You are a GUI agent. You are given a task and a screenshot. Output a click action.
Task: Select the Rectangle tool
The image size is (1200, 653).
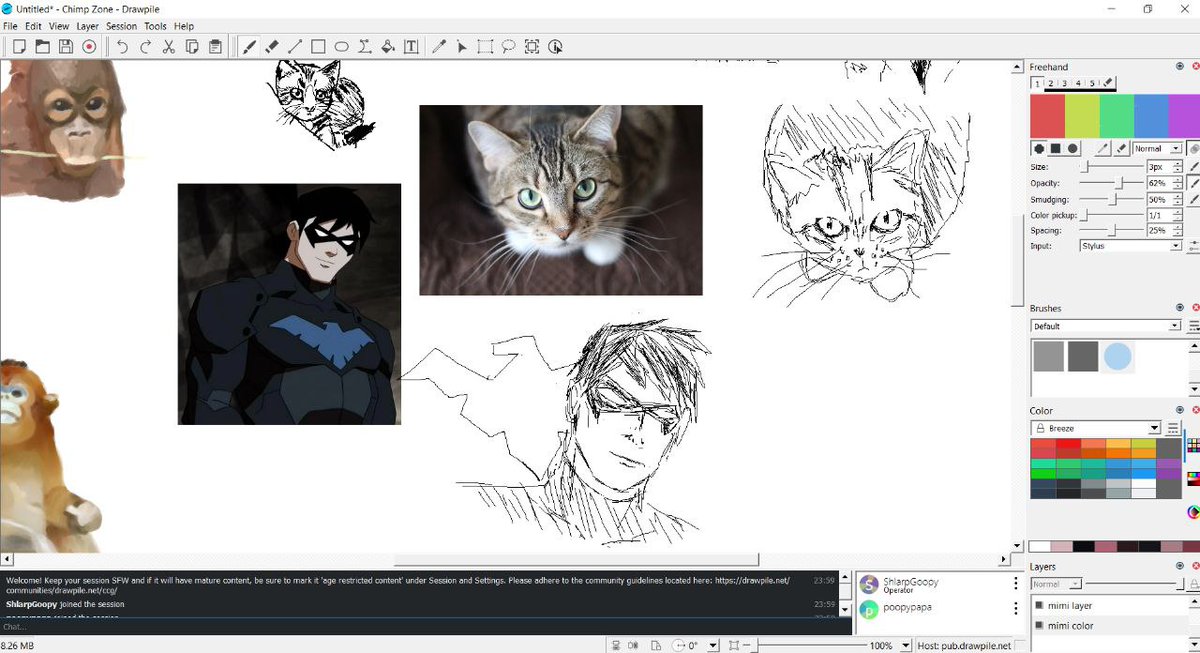(x=318, y=46)
